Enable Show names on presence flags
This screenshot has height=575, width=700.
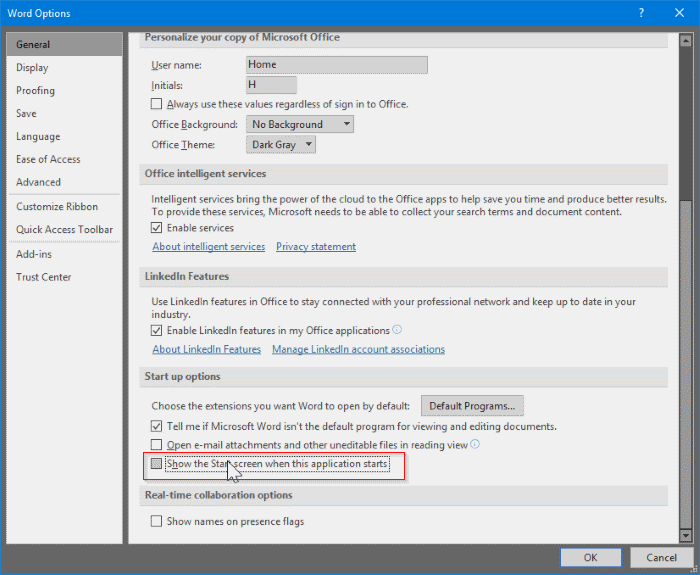tap(156, 521)
